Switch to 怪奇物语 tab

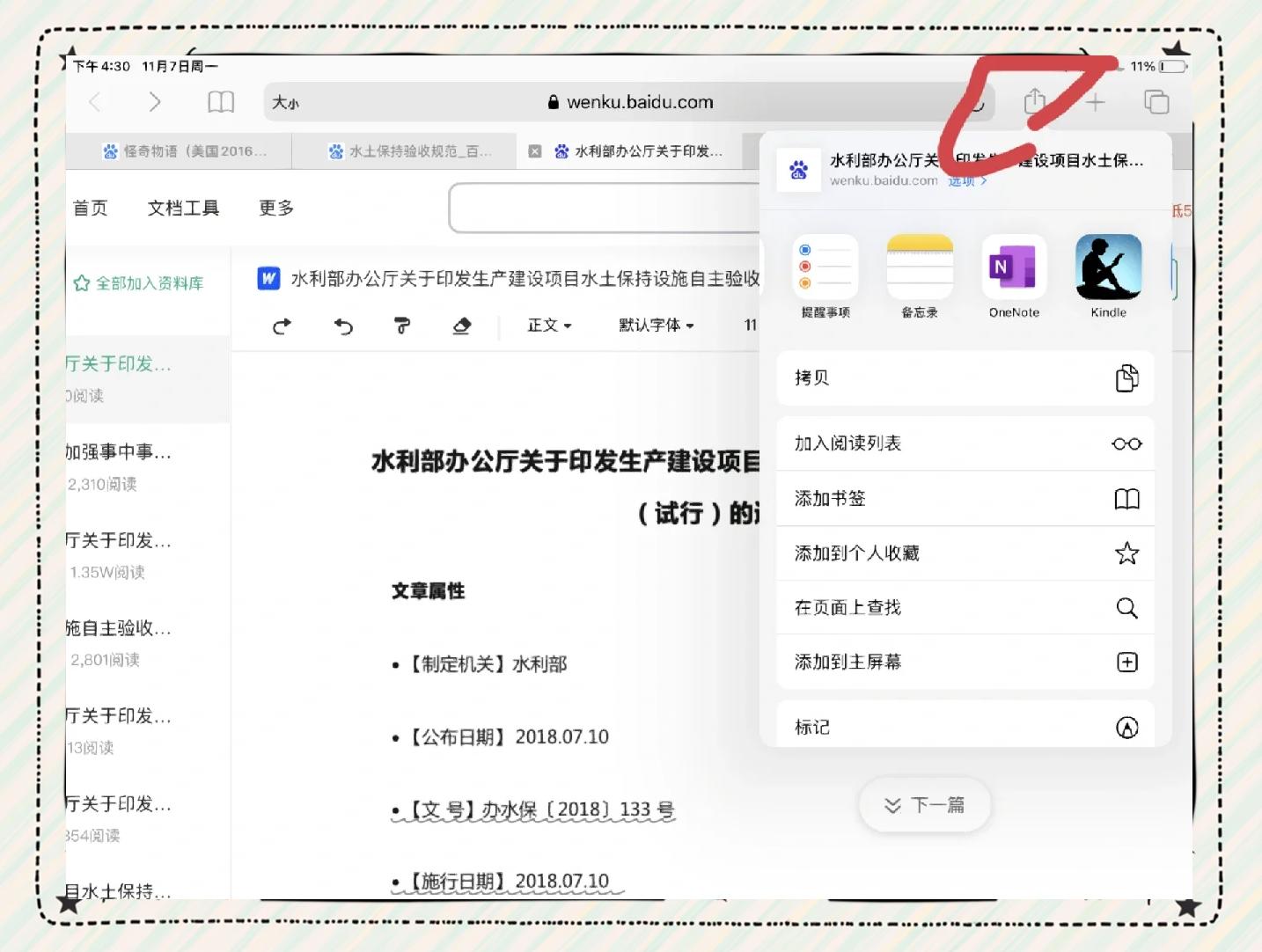[x=183, y=151]
